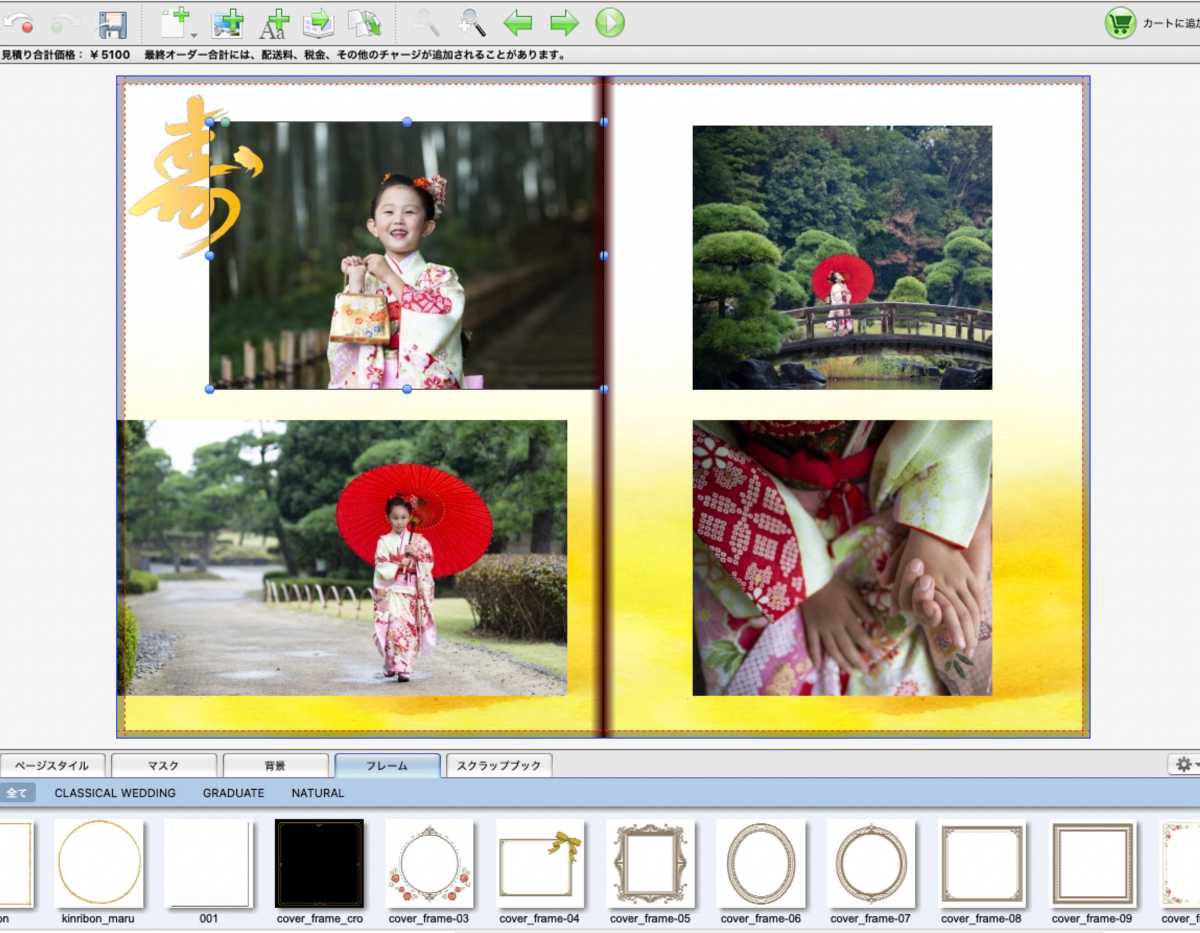Open the 背景 tab

(x=275, y=766)
